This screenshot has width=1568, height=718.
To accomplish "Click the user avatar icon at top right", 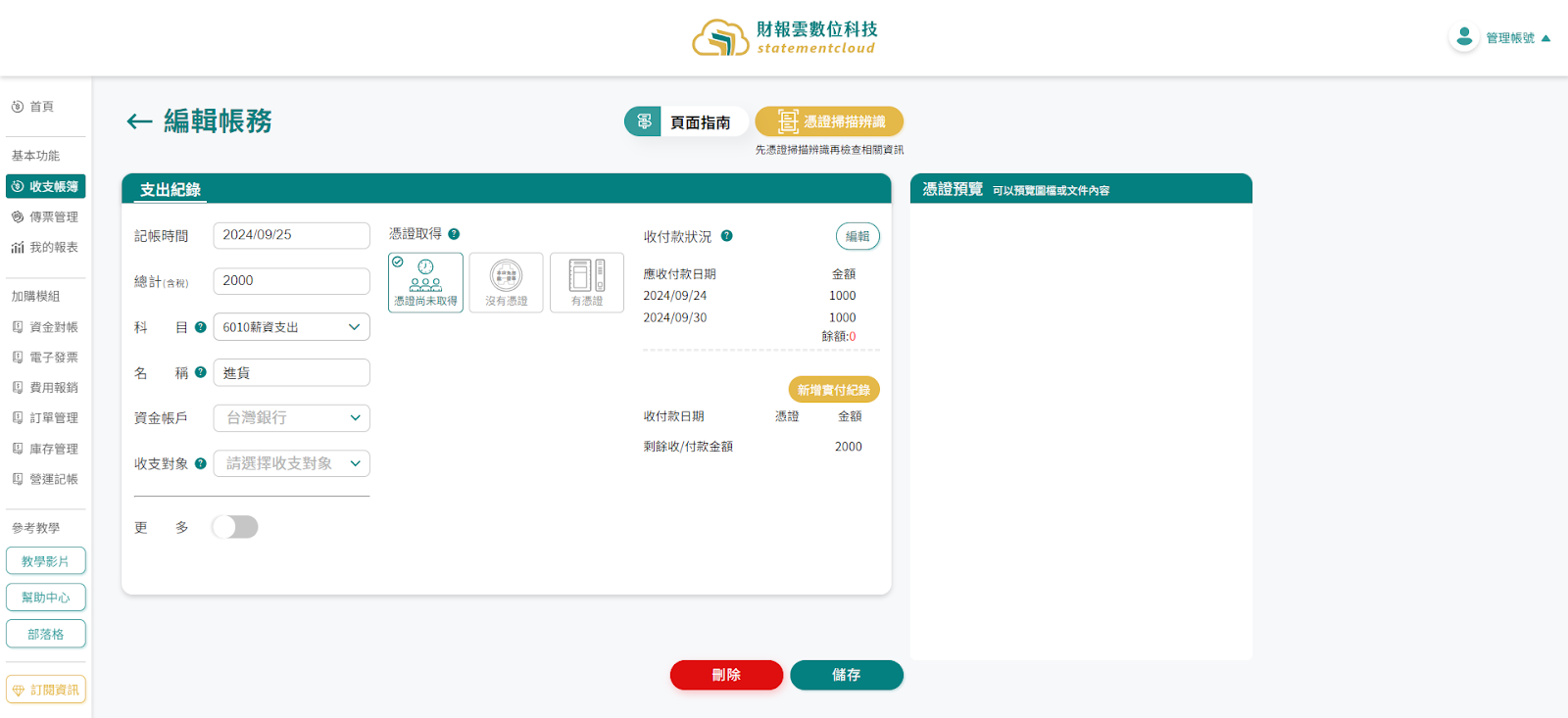I will click(1464, 37).
